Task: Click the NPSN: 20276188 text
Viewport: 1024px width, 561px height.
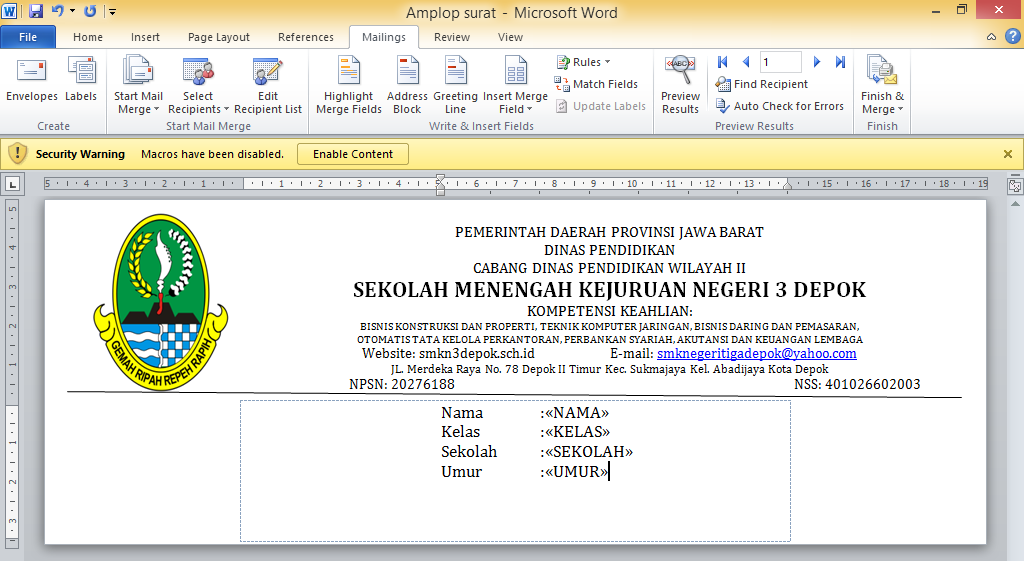Action: (402, 384)
